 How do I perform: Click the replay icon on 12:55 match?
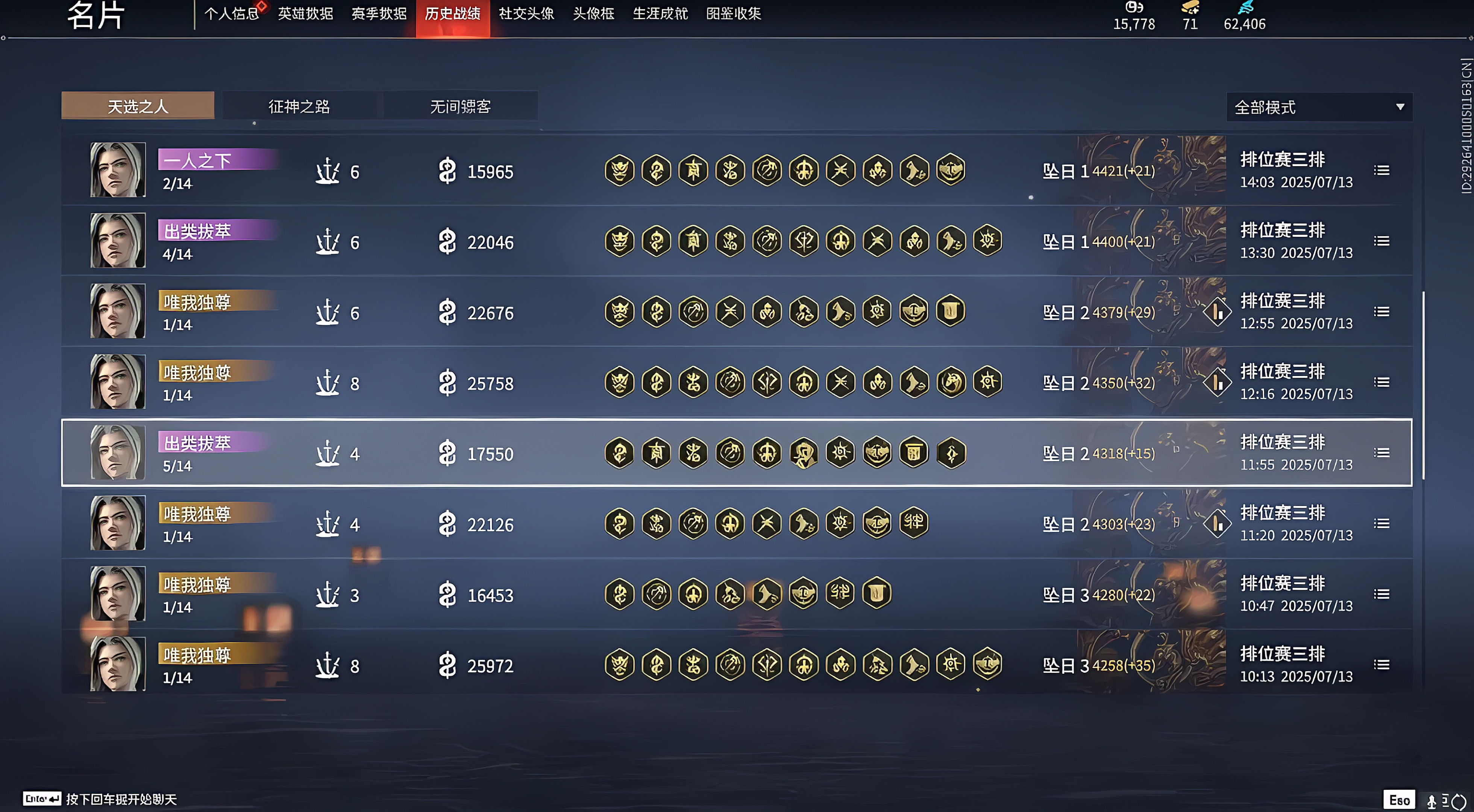click(x=1217, y=312)
